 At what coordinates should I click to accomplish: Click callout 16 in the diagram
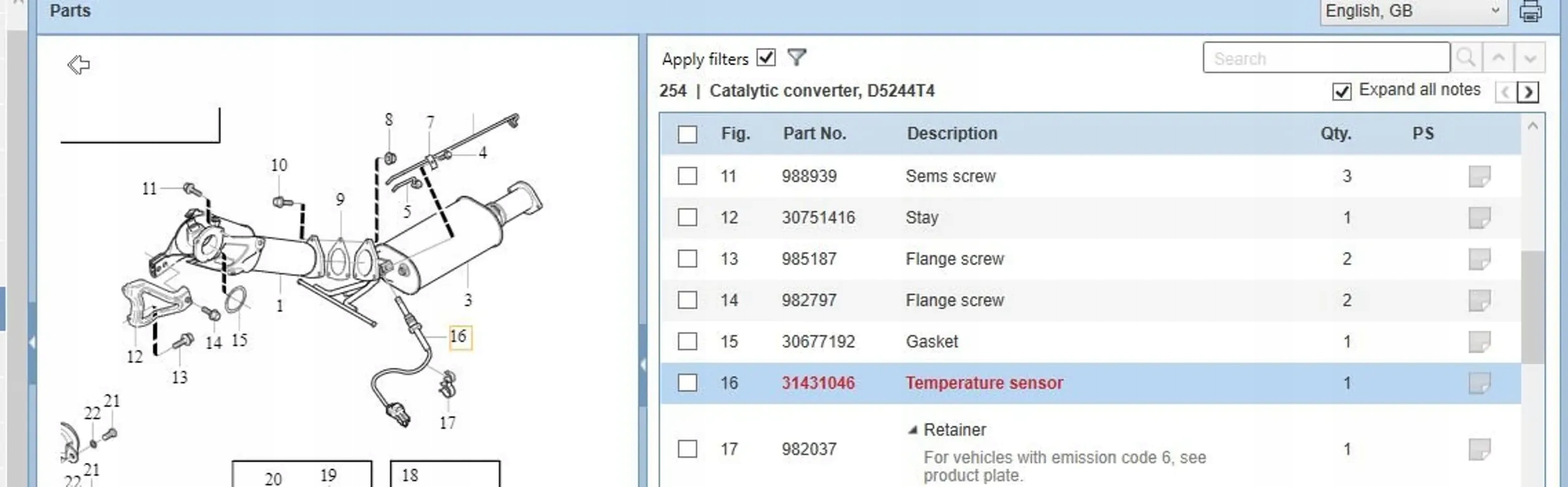click(x=459, y=336)
